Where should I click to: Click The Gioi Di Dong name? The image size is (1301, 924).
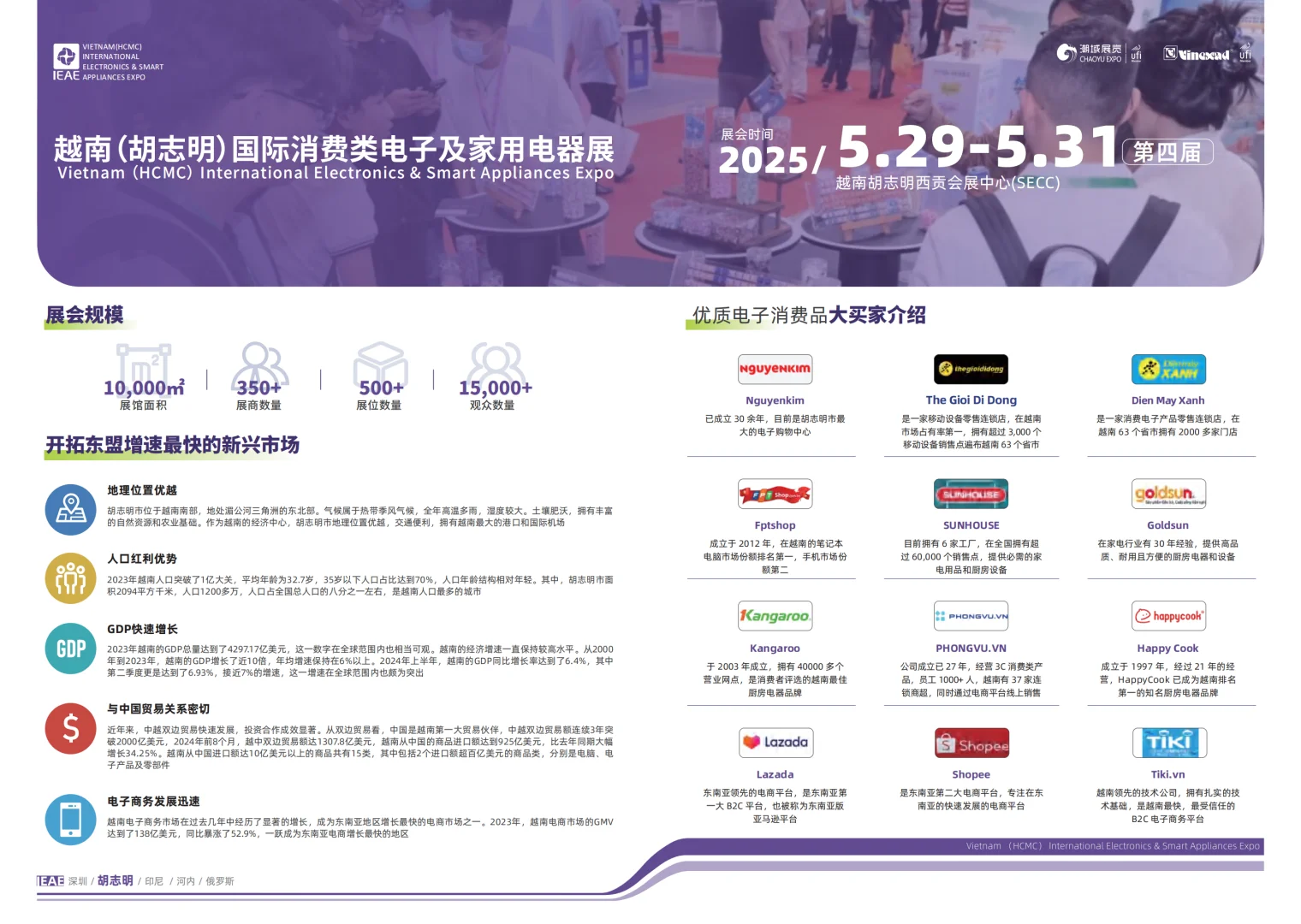coord(971,400)
